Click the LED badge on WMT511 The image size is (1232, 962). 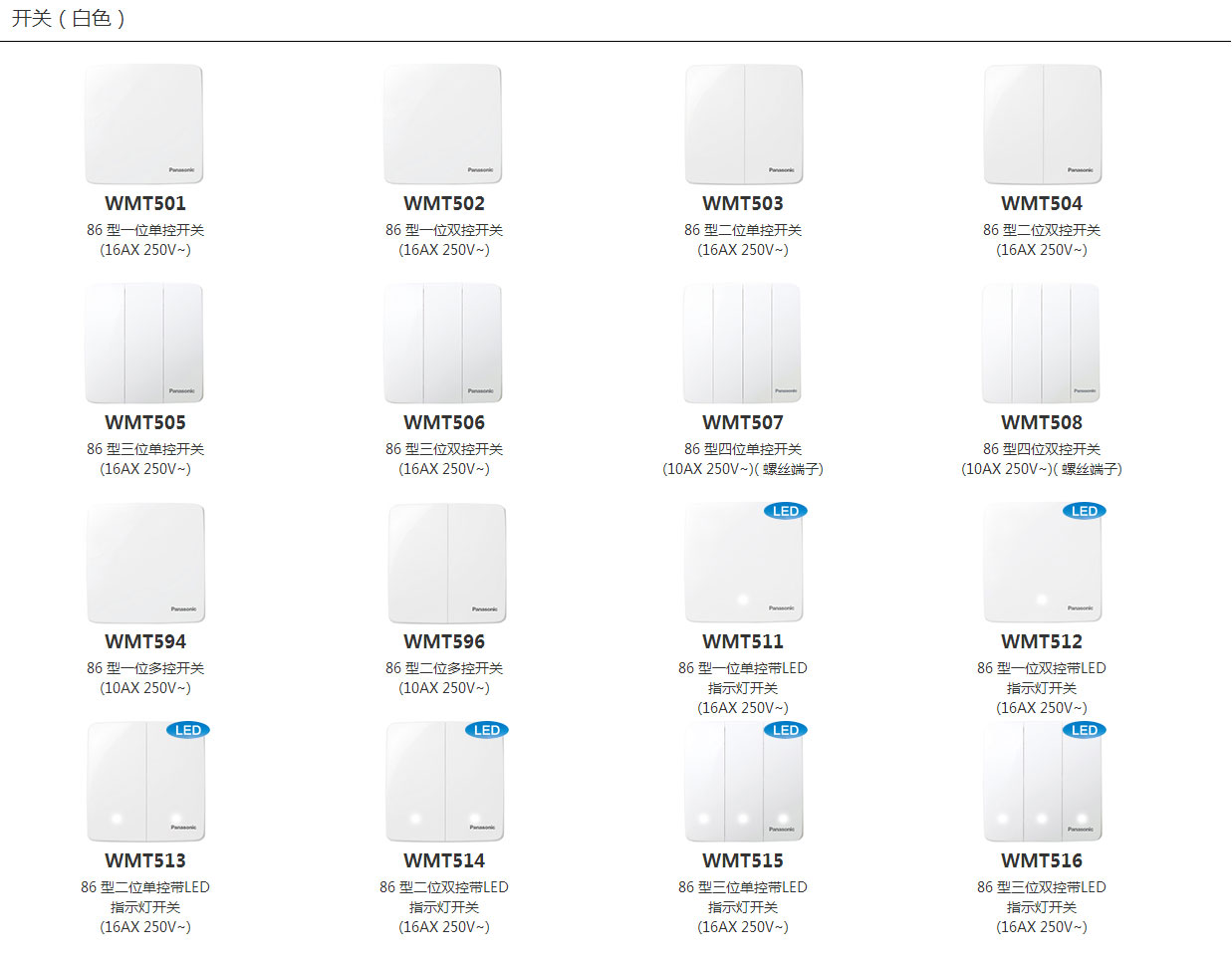785,511
